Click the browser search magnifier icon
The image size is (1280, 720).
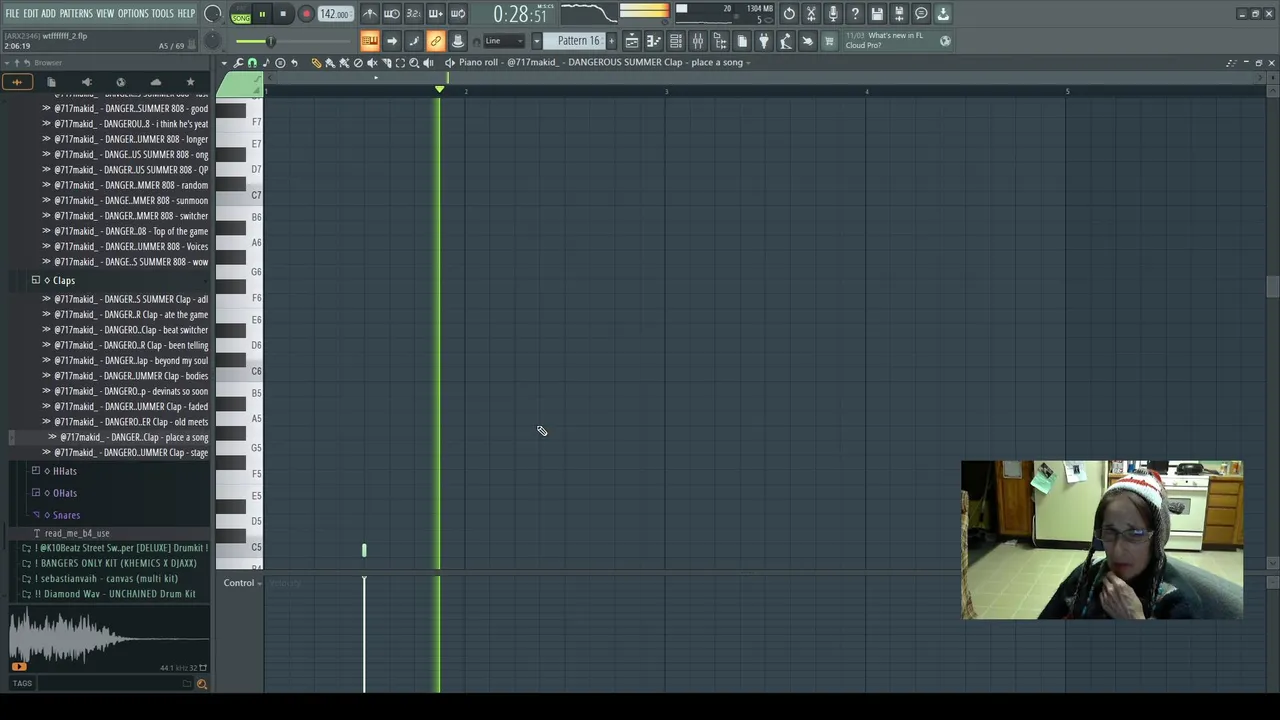click(x=201, y=684)
